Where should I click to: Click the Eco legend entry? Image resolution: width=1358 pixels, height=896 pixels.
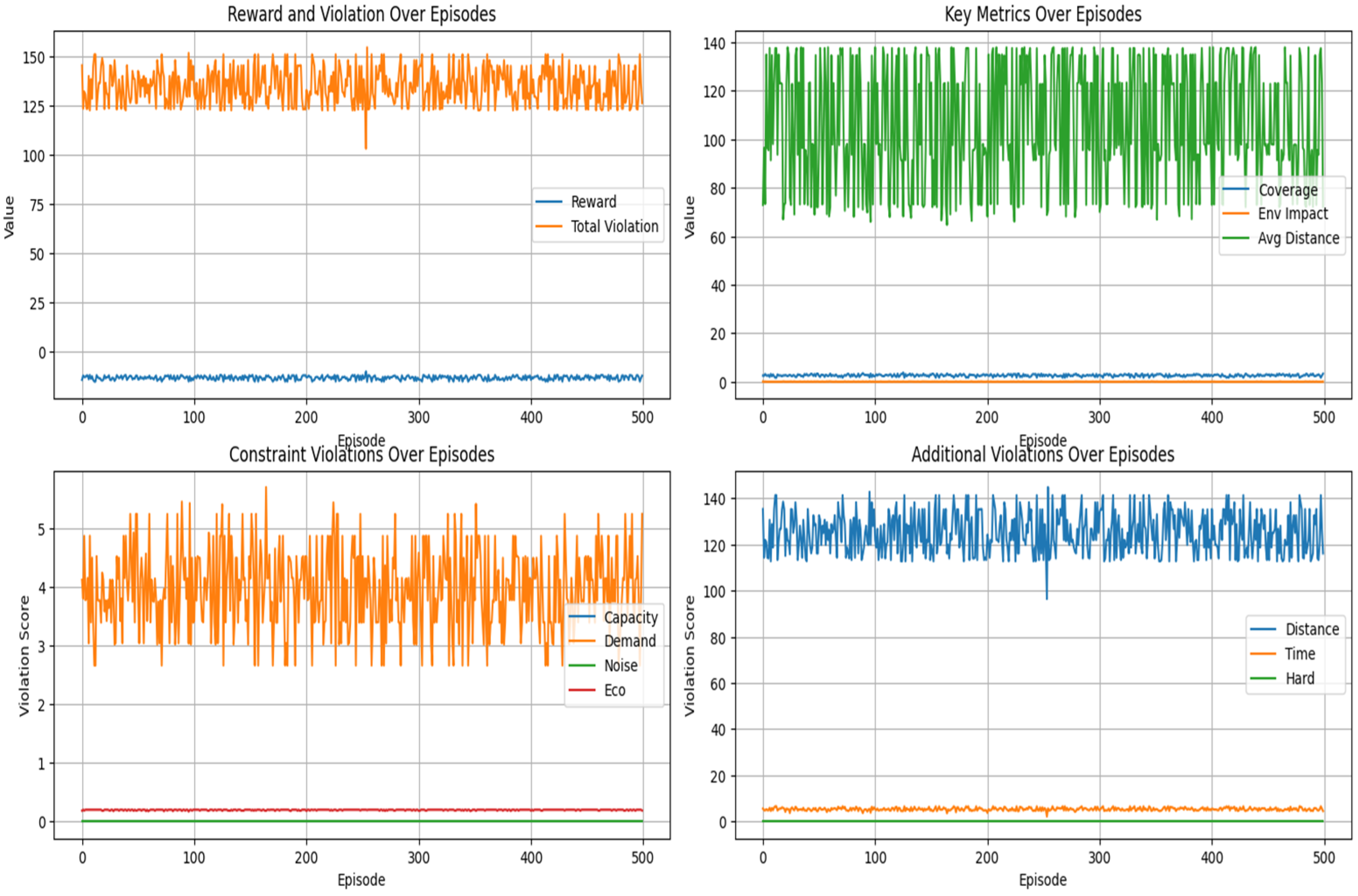point(614,690)
